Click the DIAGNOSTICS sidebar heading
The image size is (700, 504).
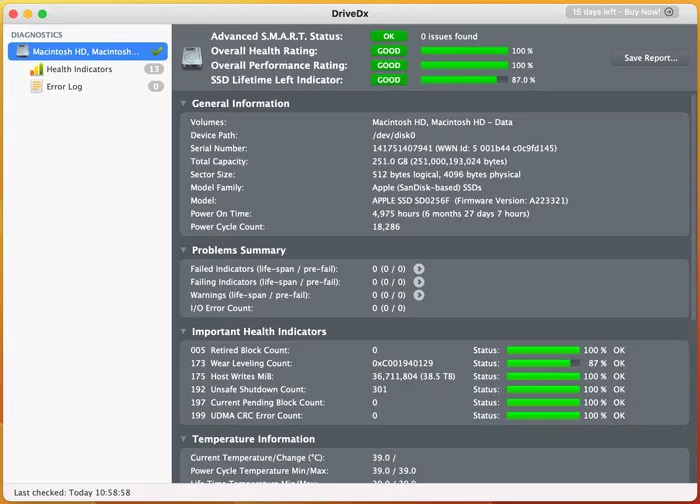pos(37,35)
